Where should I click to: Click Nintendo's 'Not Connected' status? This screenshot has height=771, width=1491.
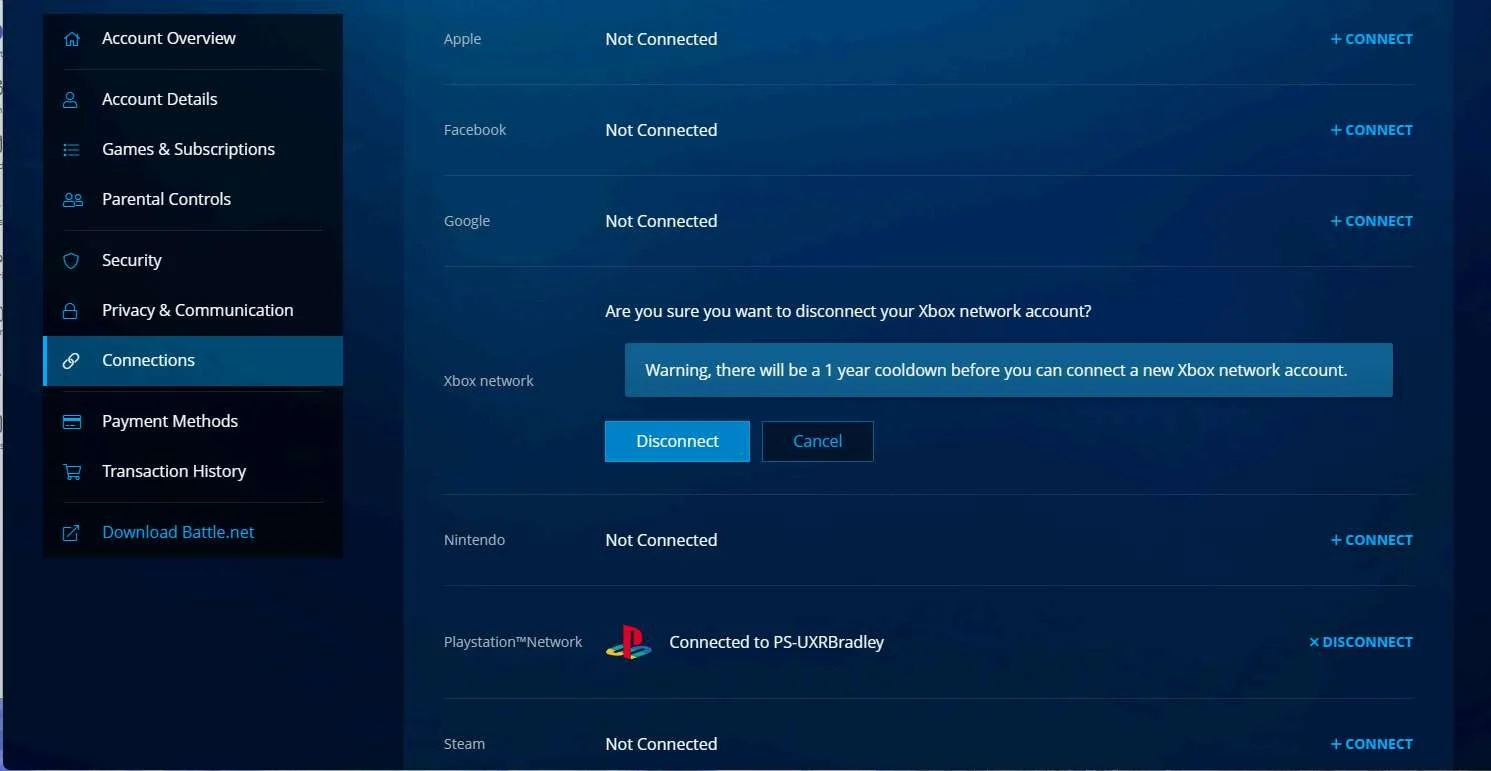click(661, 540)
